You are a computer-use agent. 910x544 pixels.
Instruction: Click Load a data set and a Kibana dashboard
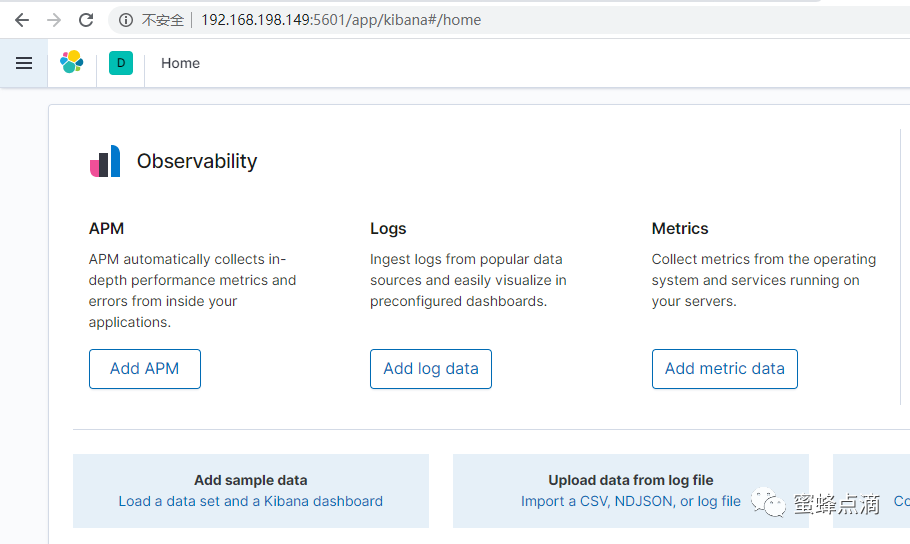[x=251, y=501]
